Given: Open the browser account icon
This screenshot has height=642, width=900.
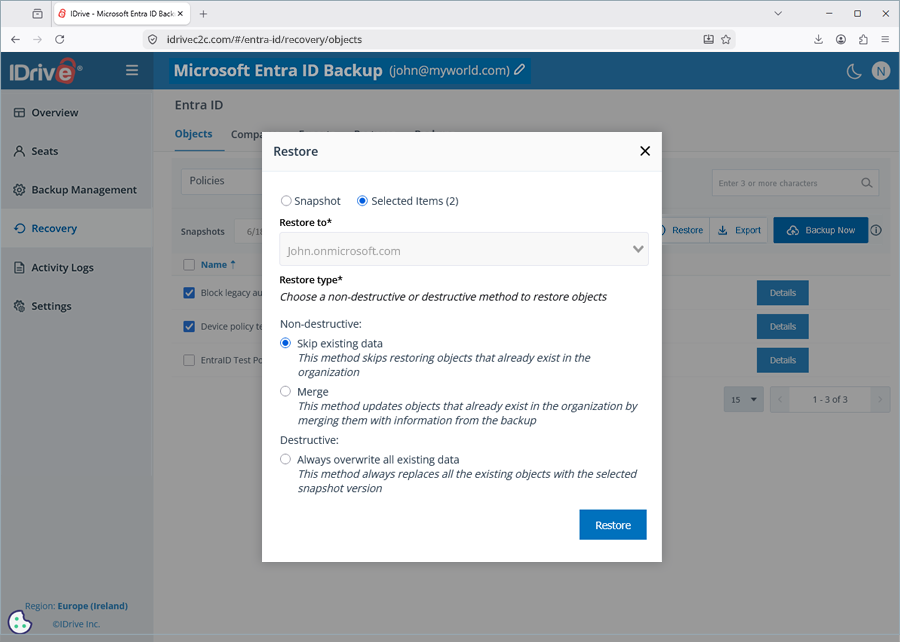Looking at the screenshot, I should click(x=841, y=39).
